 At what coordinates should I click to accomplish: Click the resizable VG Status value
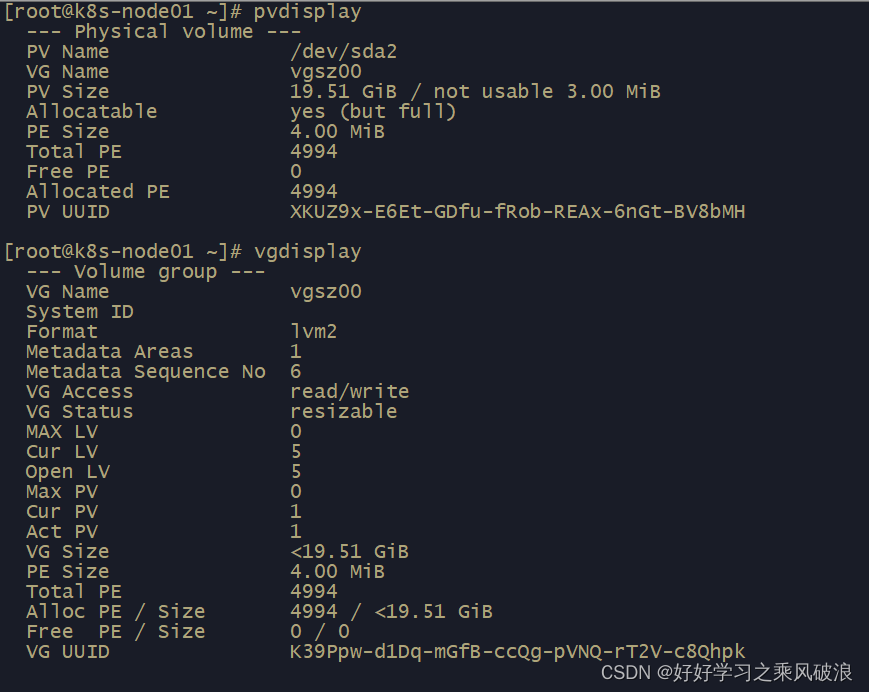344,412
